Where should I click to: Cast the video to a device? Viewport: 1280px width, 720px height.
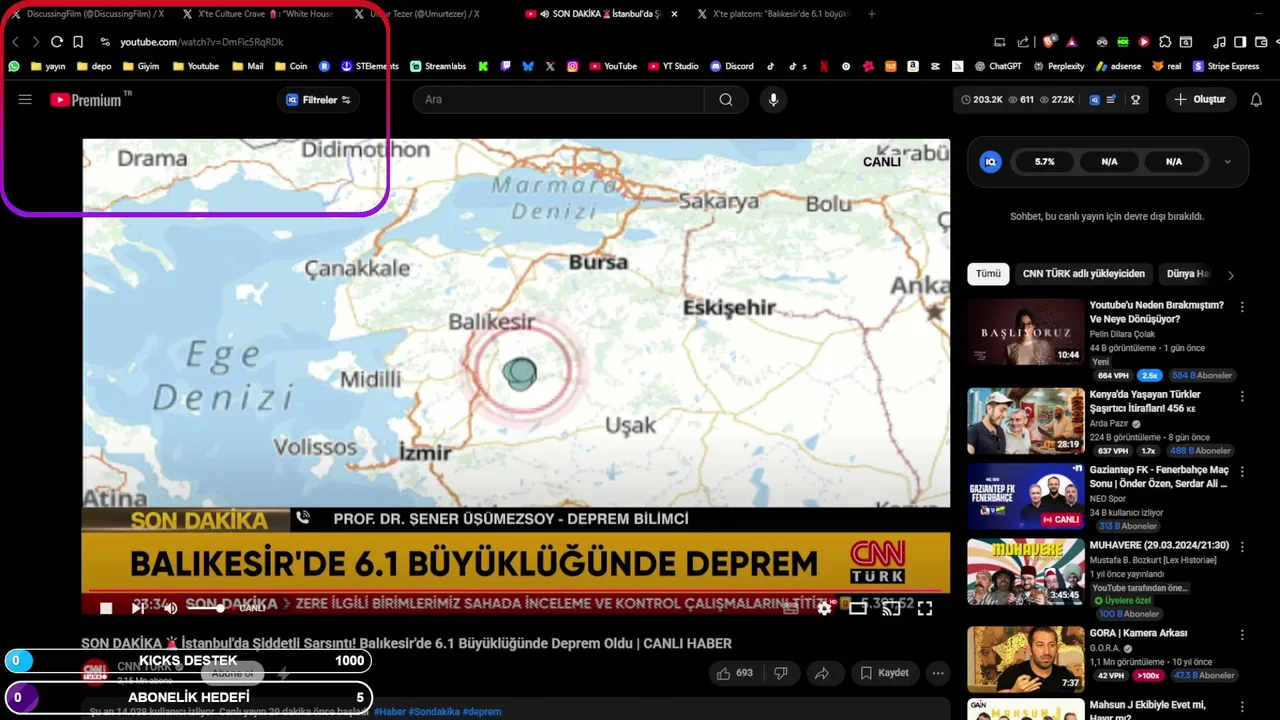coord(891,607)
